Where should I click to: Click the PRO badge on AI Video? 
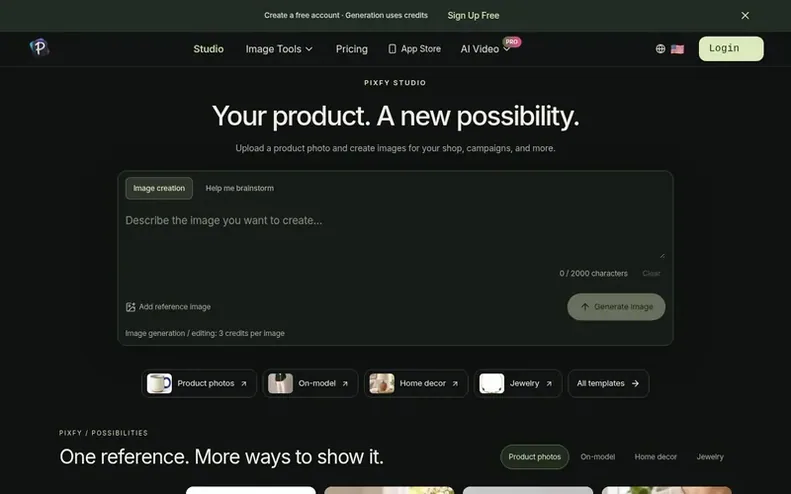coord(512,42)
